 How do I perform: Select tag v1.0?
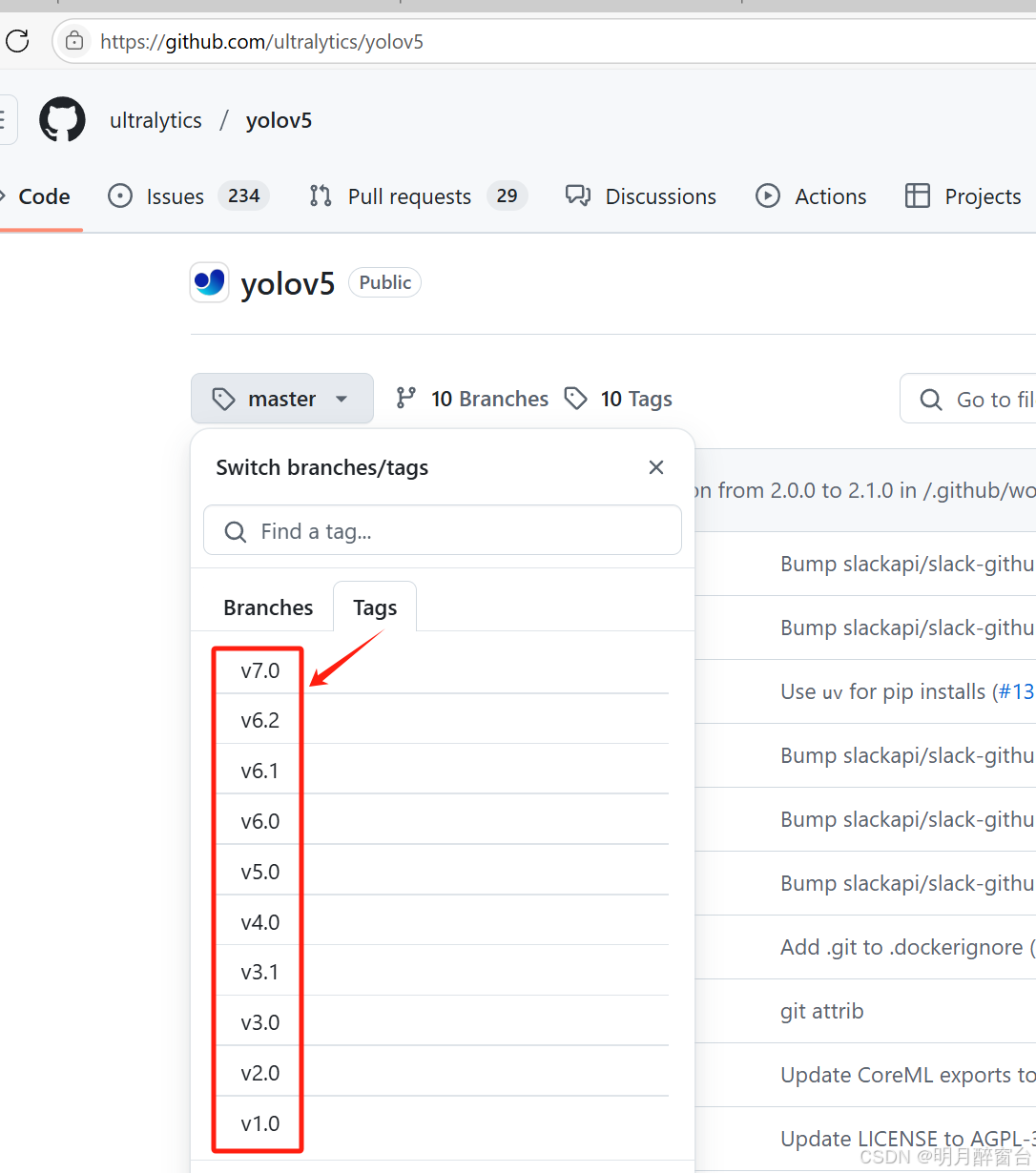(x=443, y=1123)
